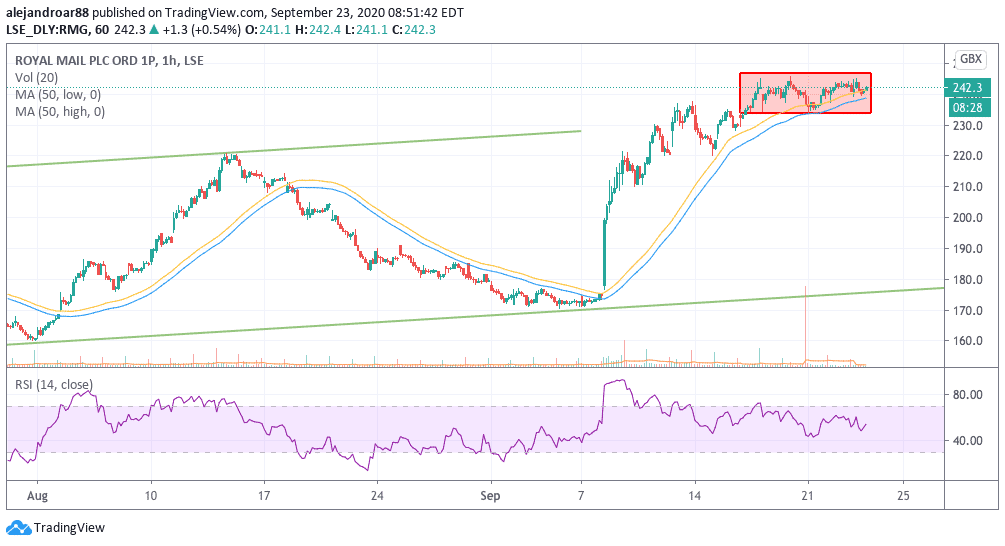
Task: Click the Vol (20) indicator legend
Action: point(37,78)
